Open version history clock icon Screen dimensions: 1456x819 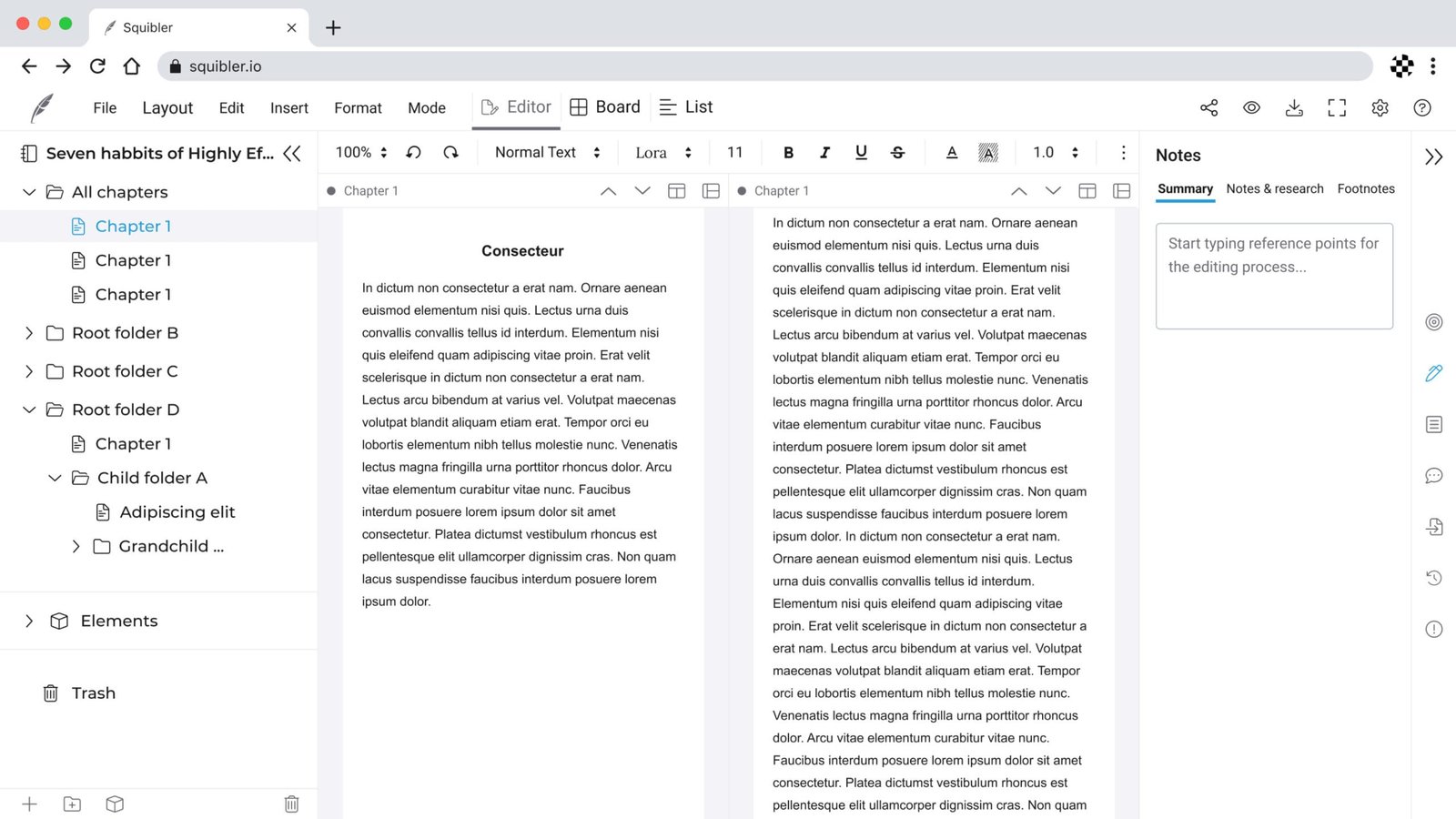pos(1434,578)
